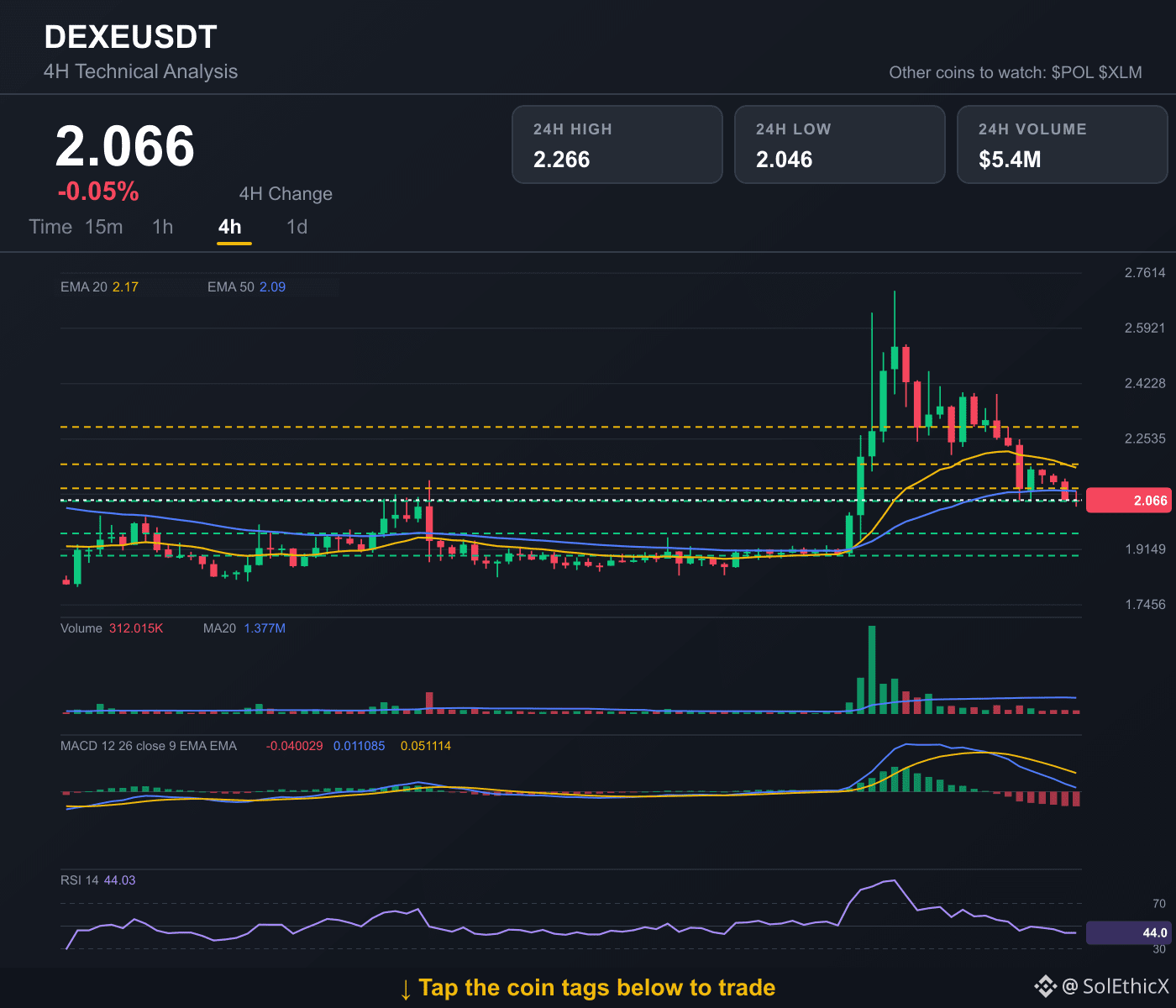
Task: Click the Time label
Action: (x=50, y=227)
